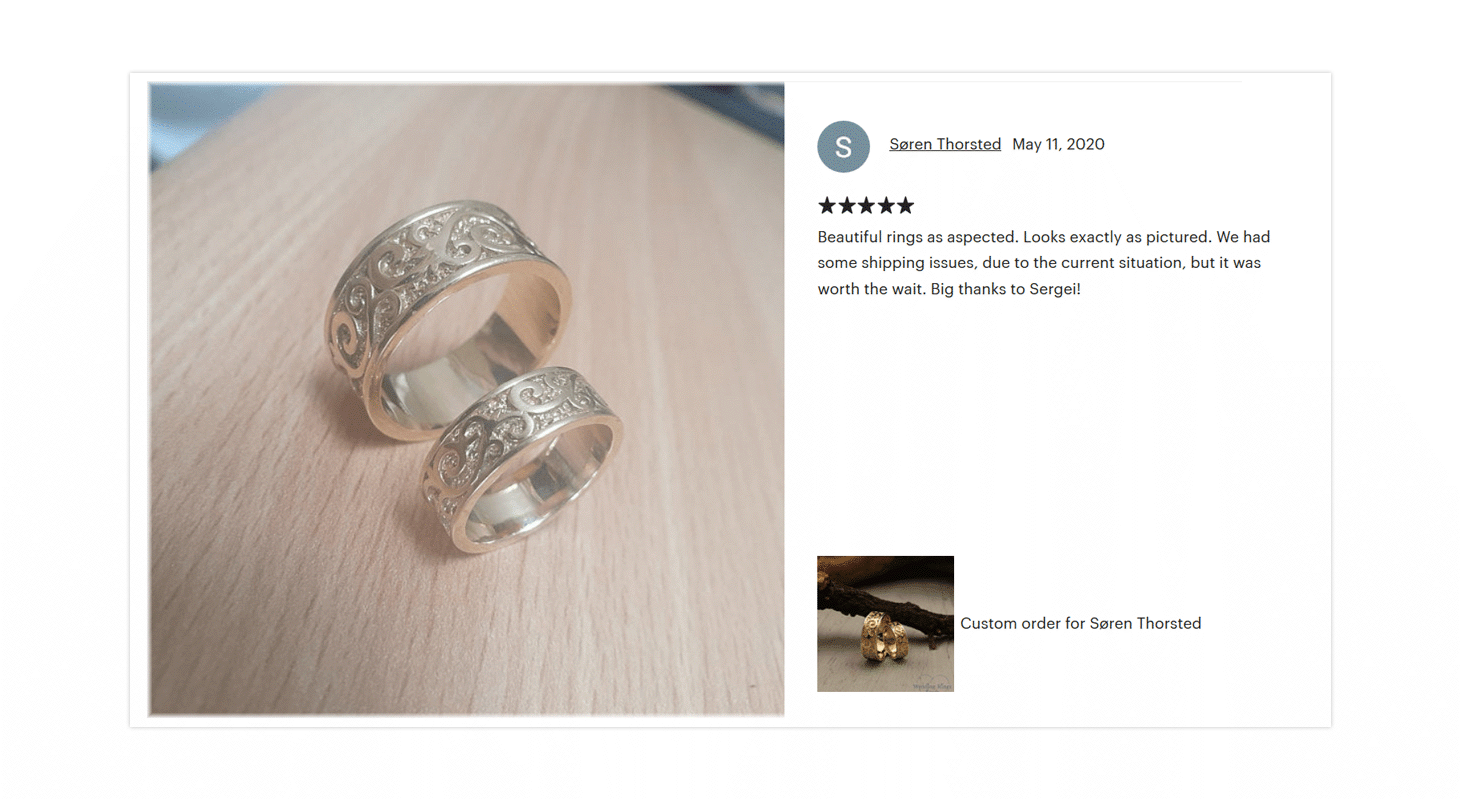Click the second star of the rating
This screenshot has height=799, width=1461.
tap(846, 206)
